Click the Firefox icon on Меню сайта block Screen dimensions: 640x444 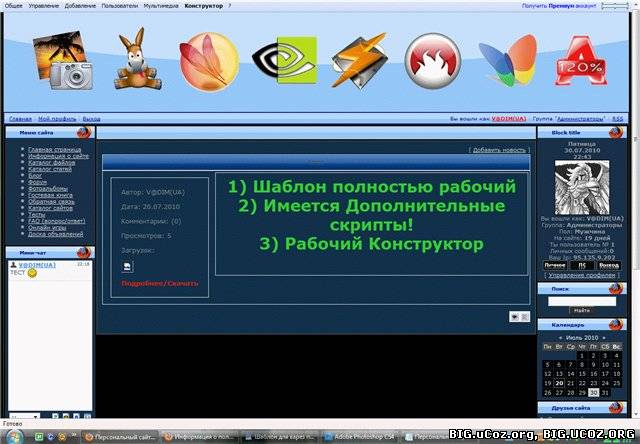84,133
